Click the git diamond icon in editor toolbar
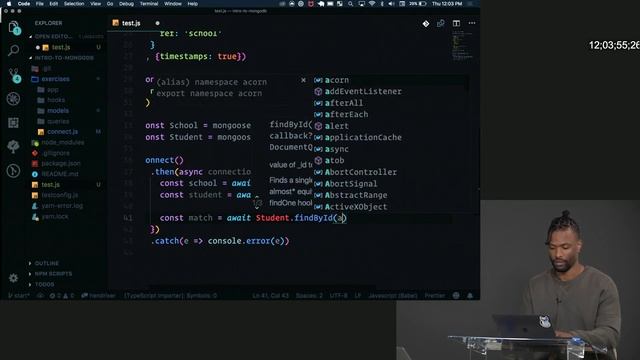 [x=426, y=24]
